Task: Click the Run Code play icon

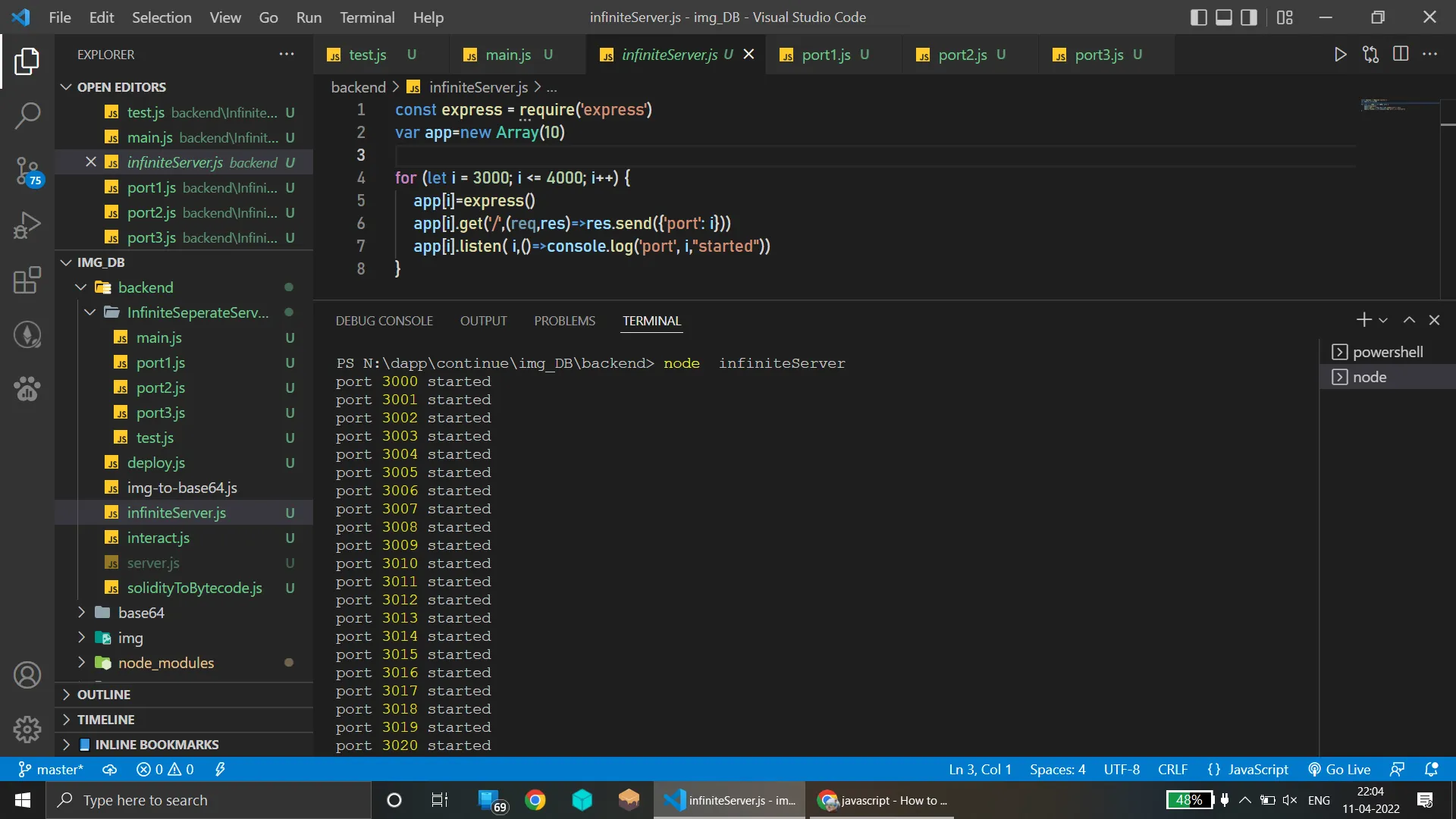Action: pyautogui.click(x=1340, y=55)
